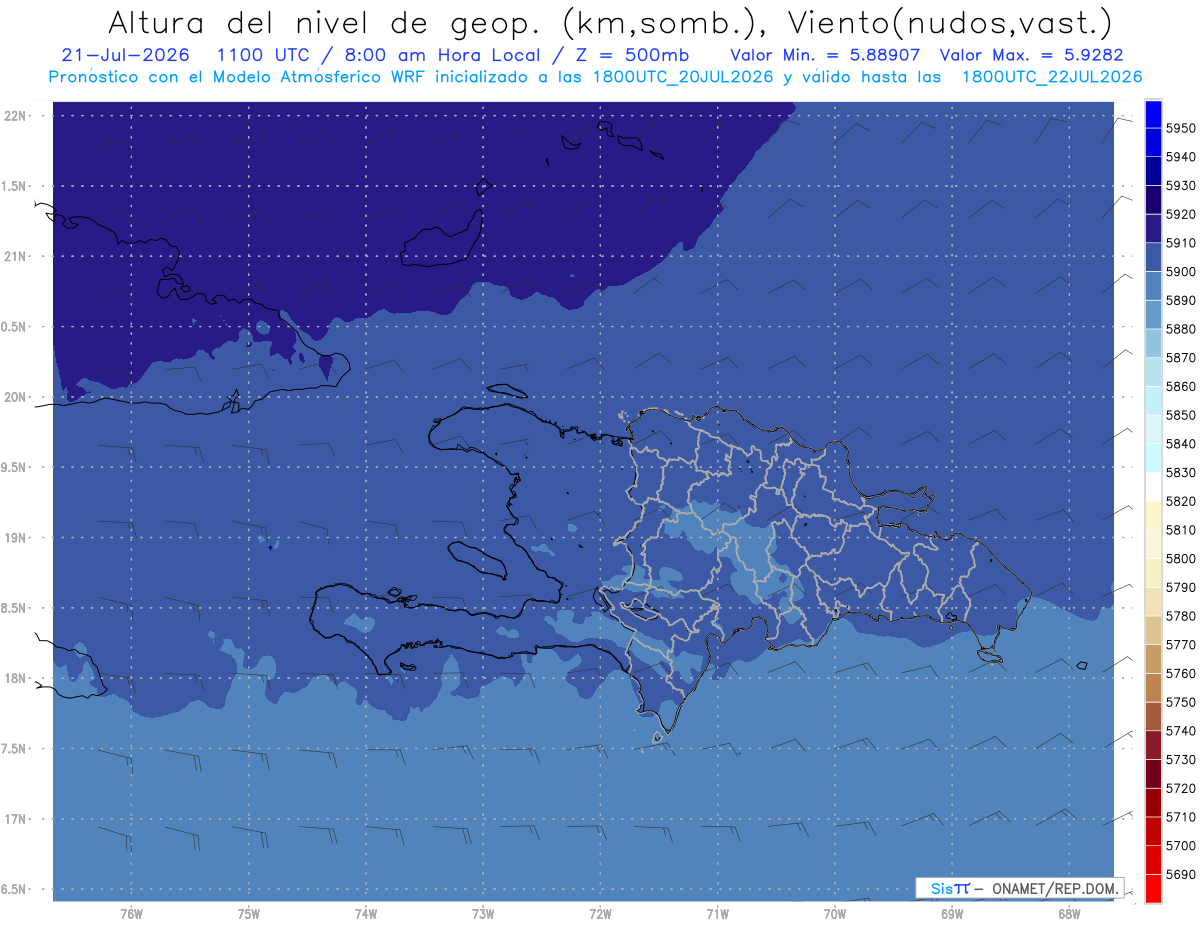Image resolution: width=1200 pixels, height=927 pixels.
Task: Click the '5920' colorbar value
Action: click(x=1180, y=214)
